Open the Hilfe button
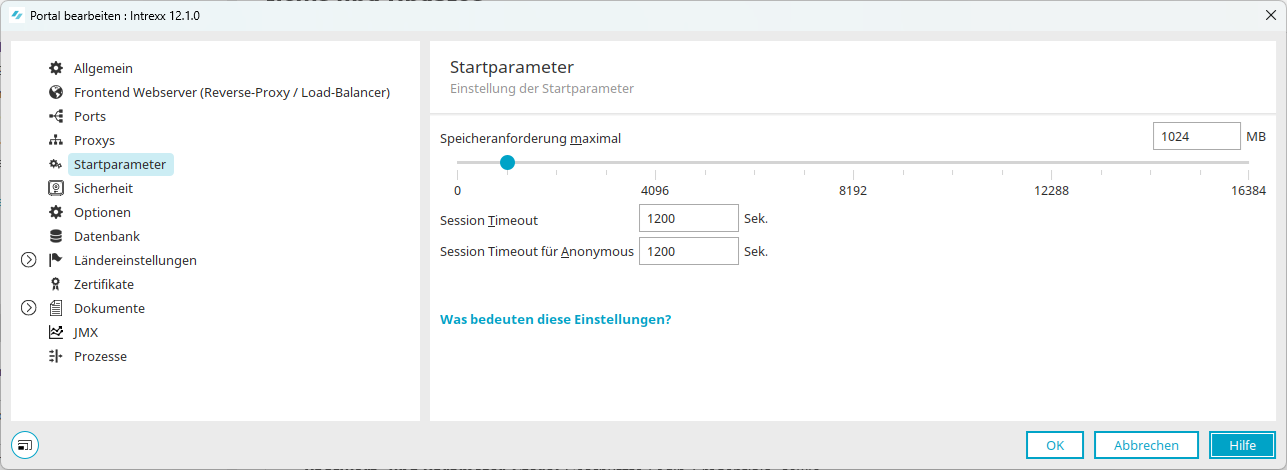The width and height of the screenshot is (1287, 470). [x=1242, y=445]
